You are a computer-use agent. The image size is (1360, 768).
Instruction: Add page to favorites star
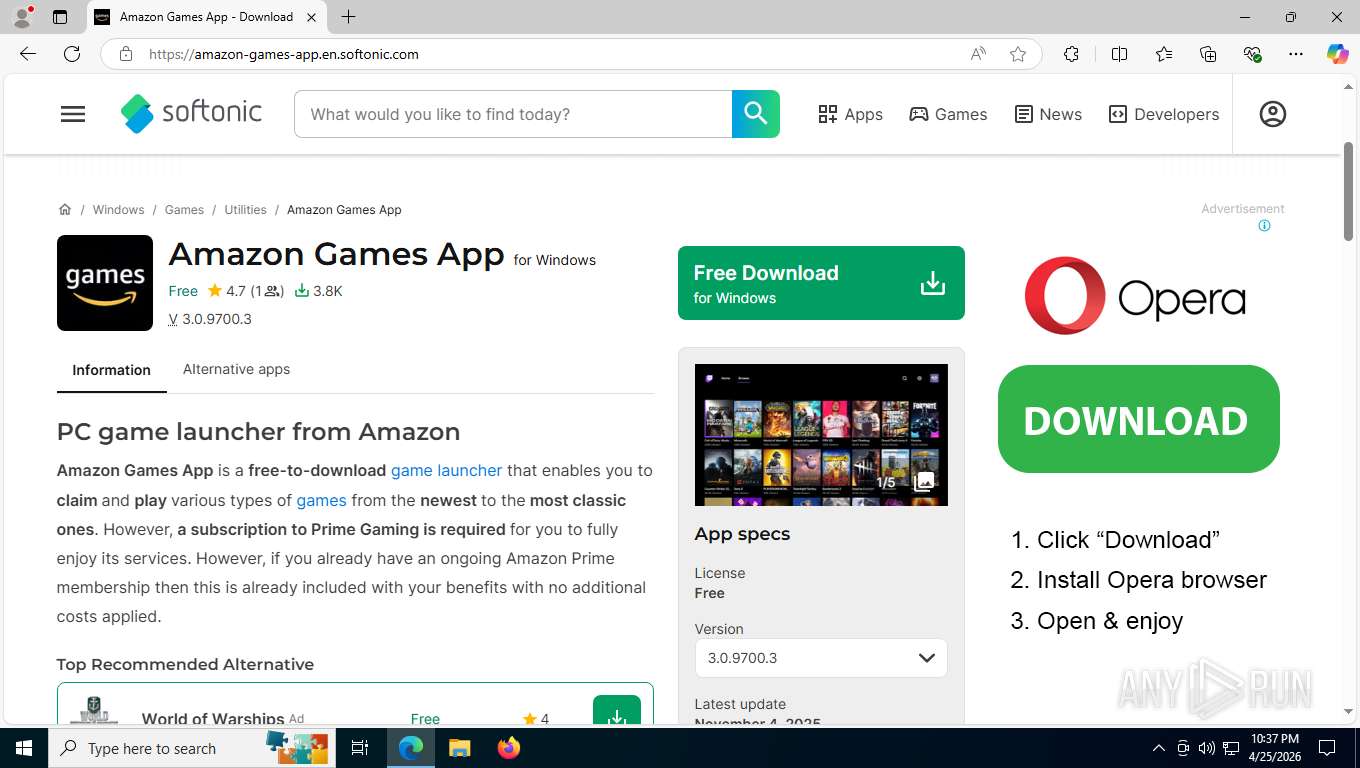click(x=1018, y=54)
